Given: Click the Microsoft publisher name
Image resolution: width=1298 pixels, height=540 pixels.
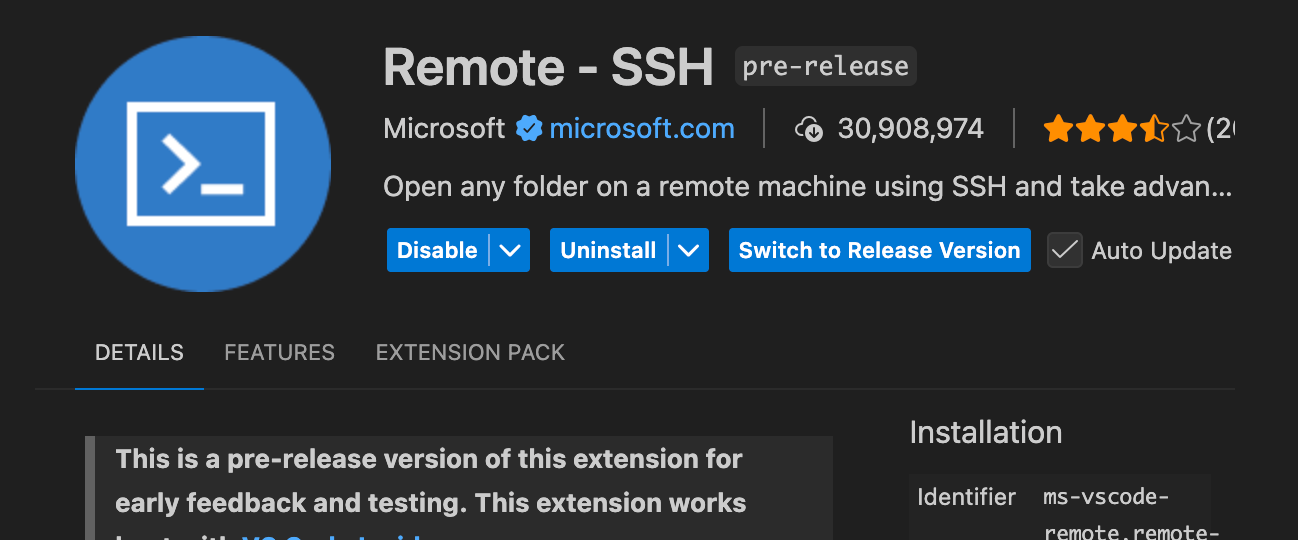Looking at the screenshot, I should click(x=444, y=128).
